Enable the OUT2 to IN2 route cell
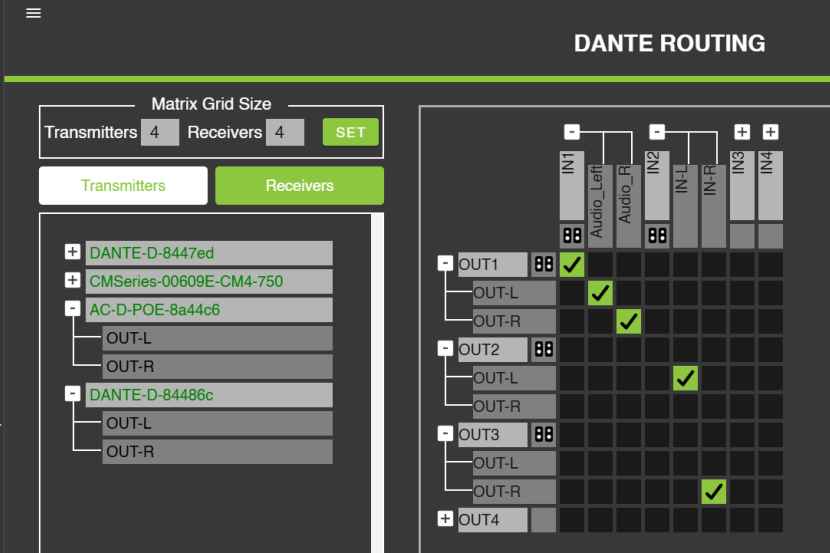Image resolution: width=830 pixels, height=553 pixels. pos(657,349)
